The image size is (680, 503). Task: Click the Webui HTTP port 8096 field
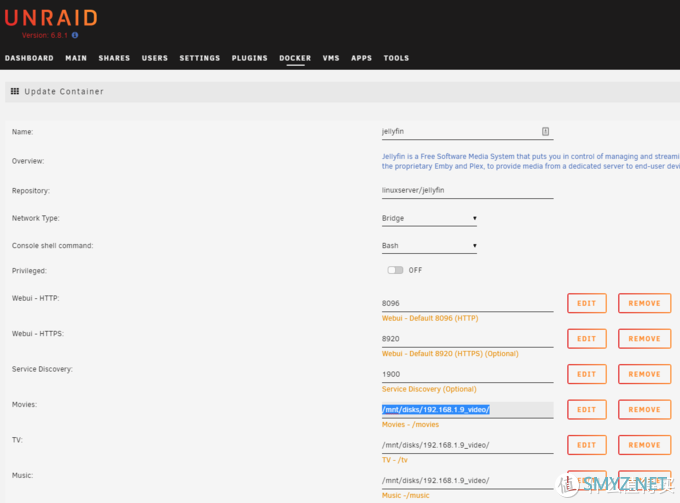click(x=468, y=304)
